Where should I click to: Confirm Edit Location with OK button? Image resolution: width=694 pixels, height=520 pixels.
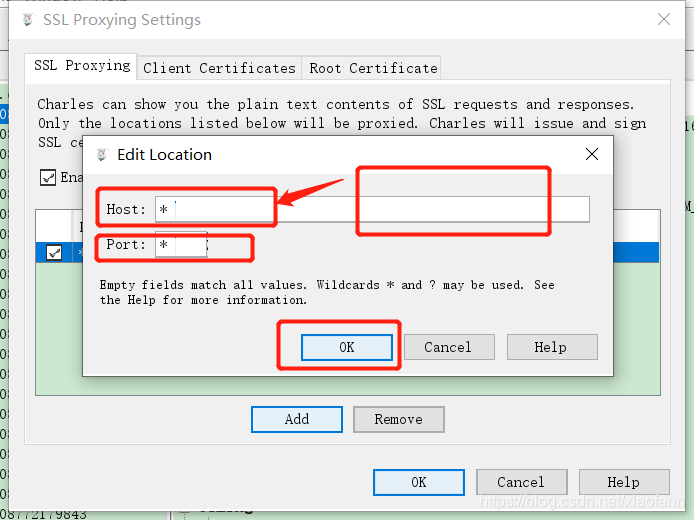[x=347, y=347]
